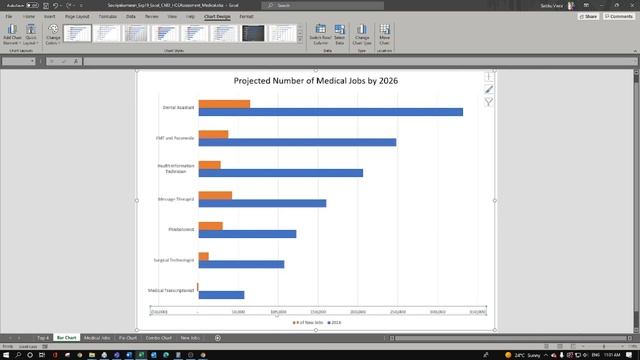
Task: Open the notification center icon
Action: (x=630, y=355)
